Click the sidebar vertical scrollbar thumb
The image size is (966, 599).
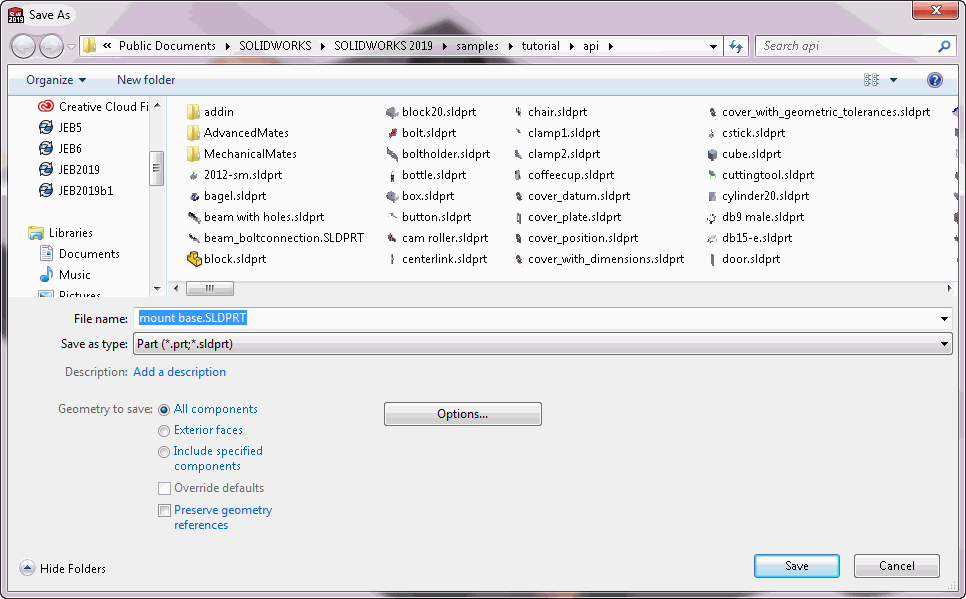tap(156, 168)
